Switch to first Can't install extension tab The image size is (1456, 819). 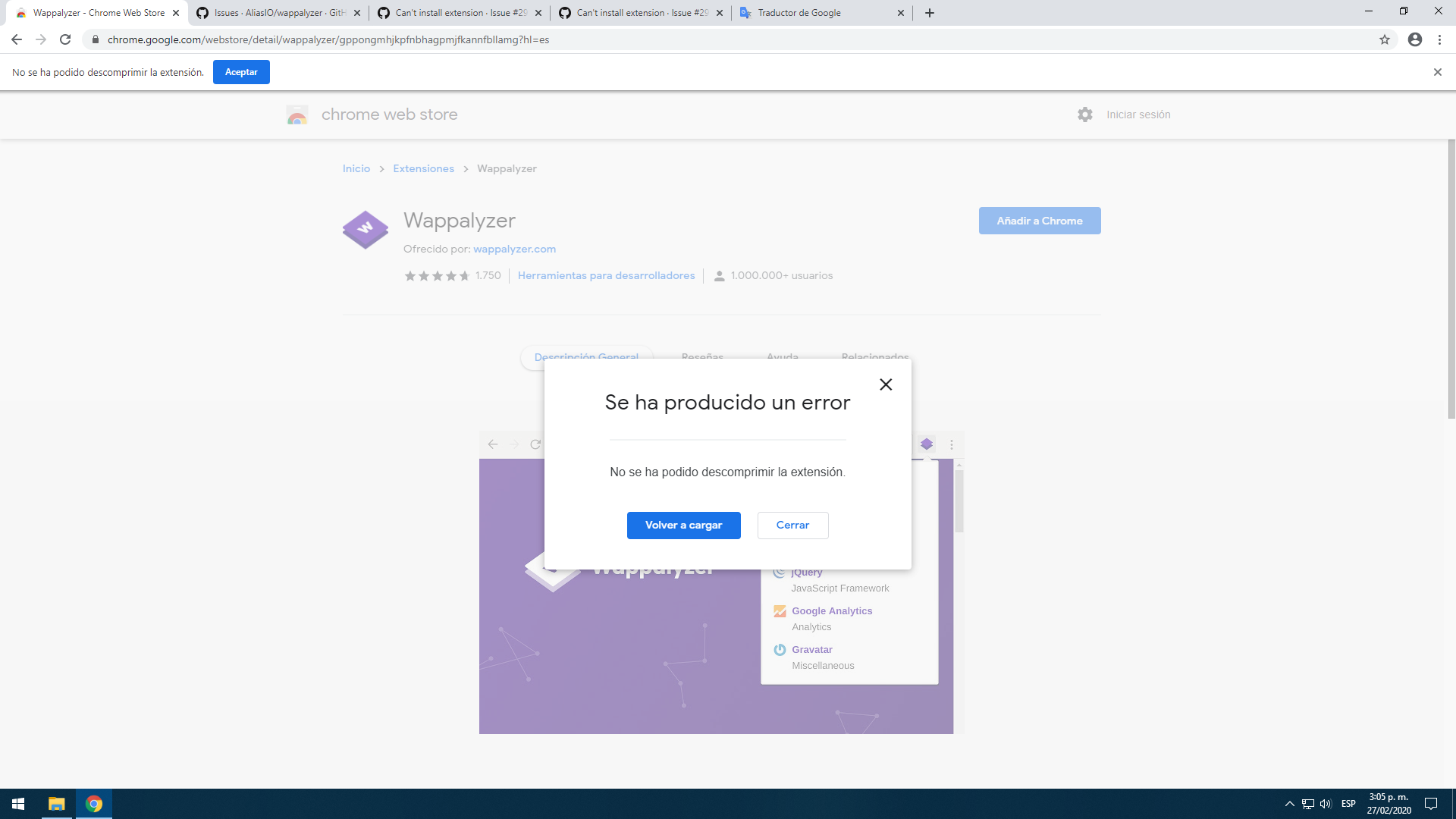click(x=460, y=13)
